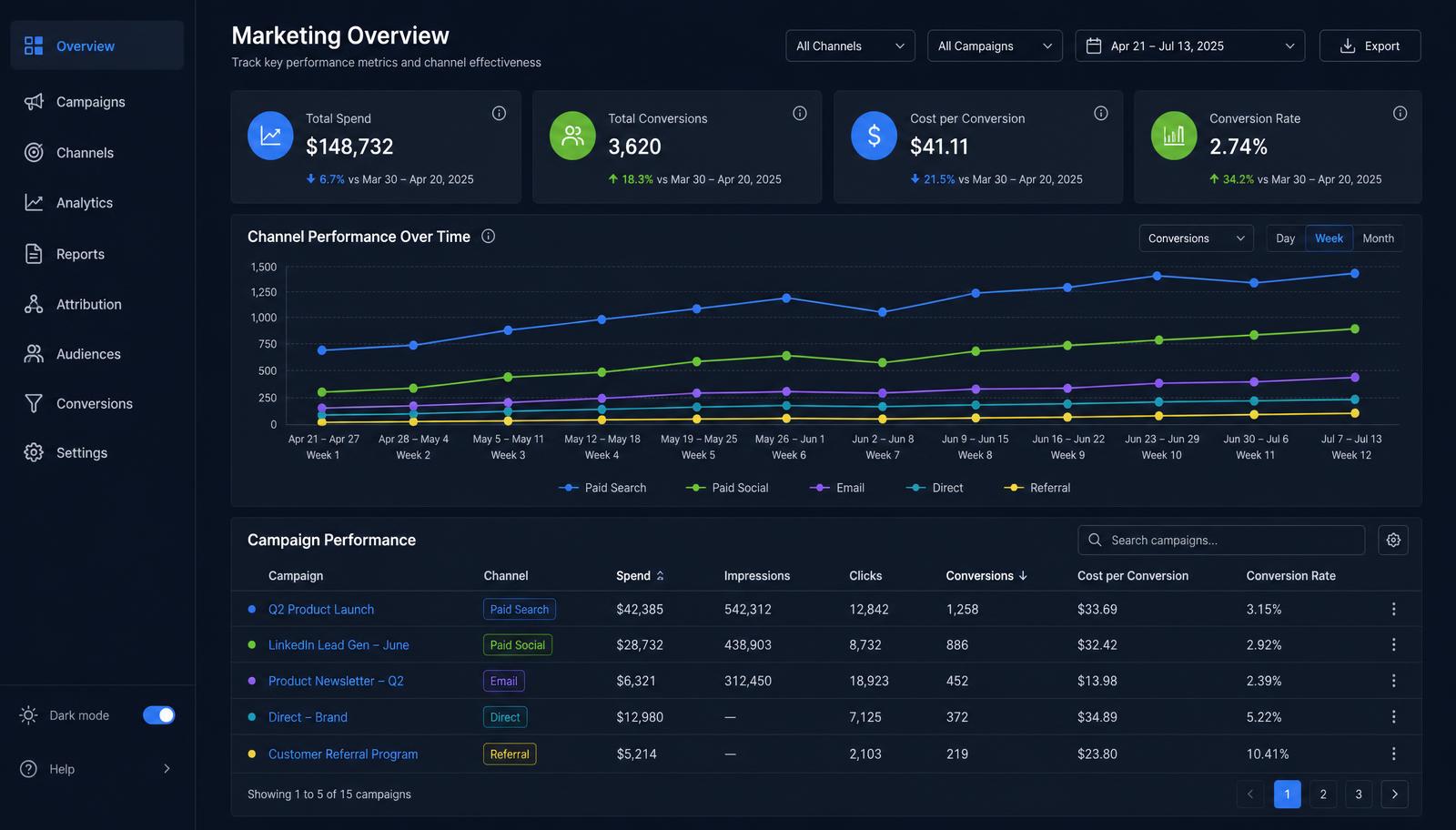The image size is (1456, 830).
Task: Toggle Email series in chart legend
Action: 837,488
